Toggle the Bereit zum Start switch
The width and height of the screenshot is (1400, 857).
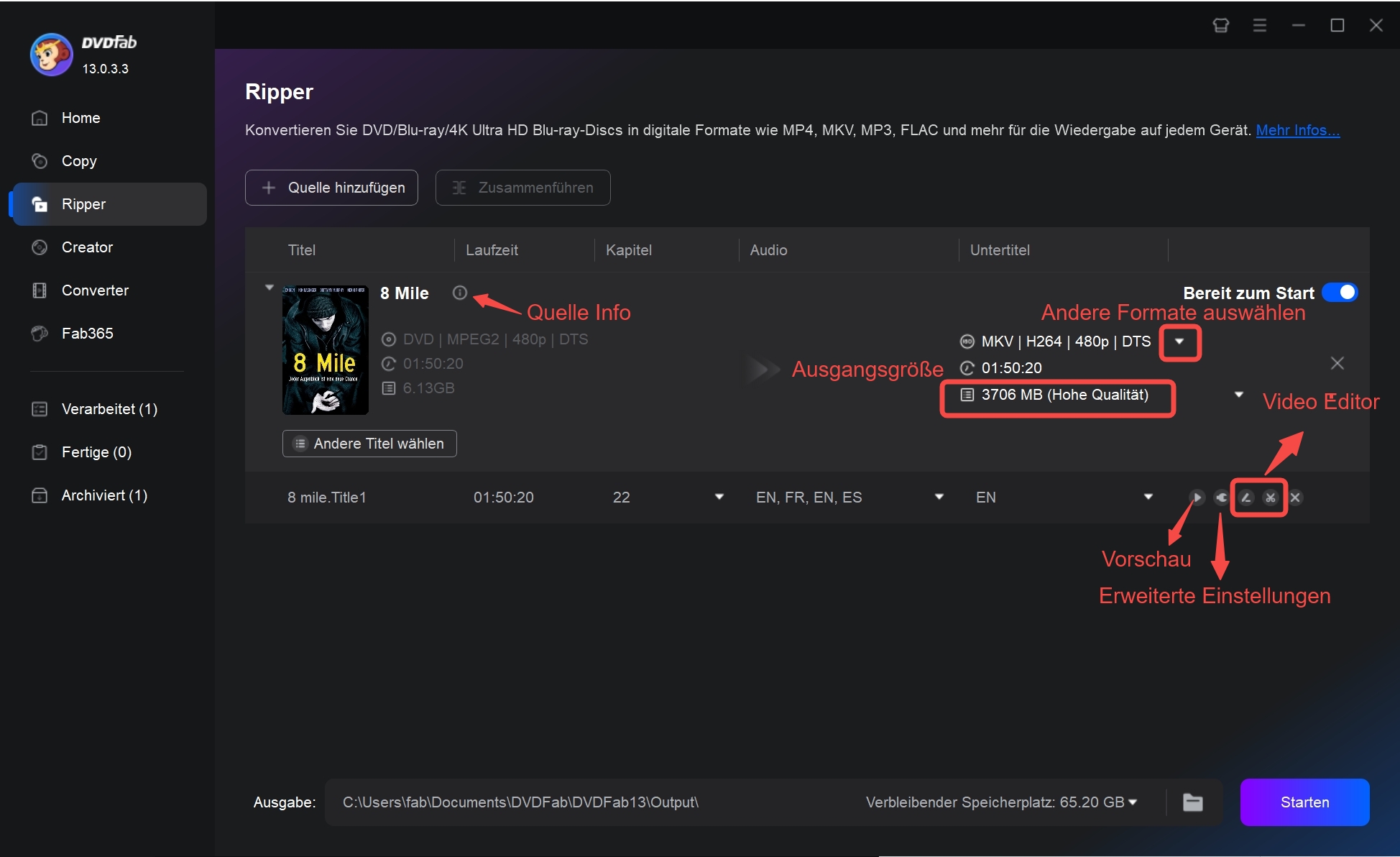tap(1340, 293)
